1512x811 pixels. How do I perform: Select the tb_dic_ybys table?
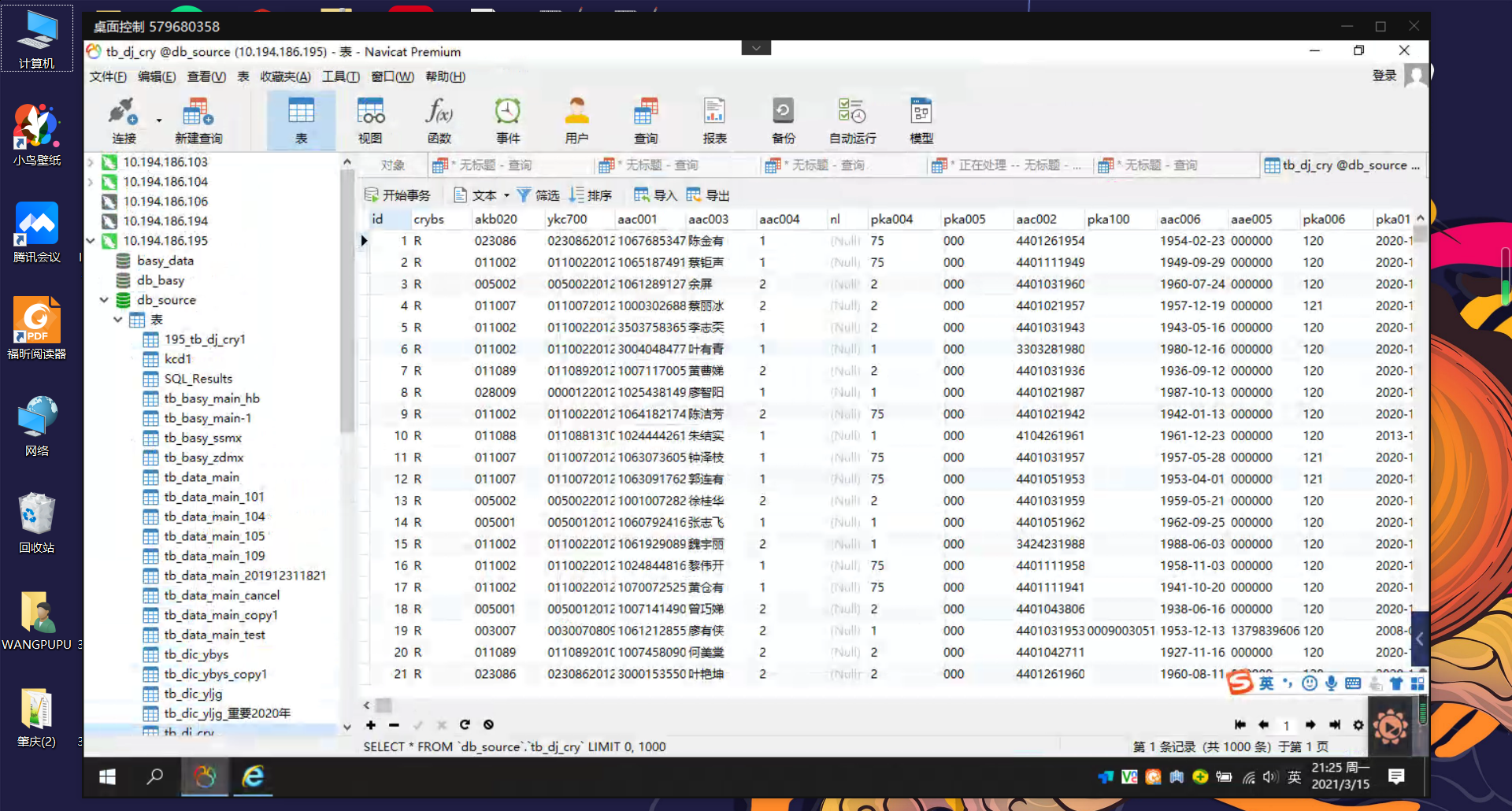196,654
